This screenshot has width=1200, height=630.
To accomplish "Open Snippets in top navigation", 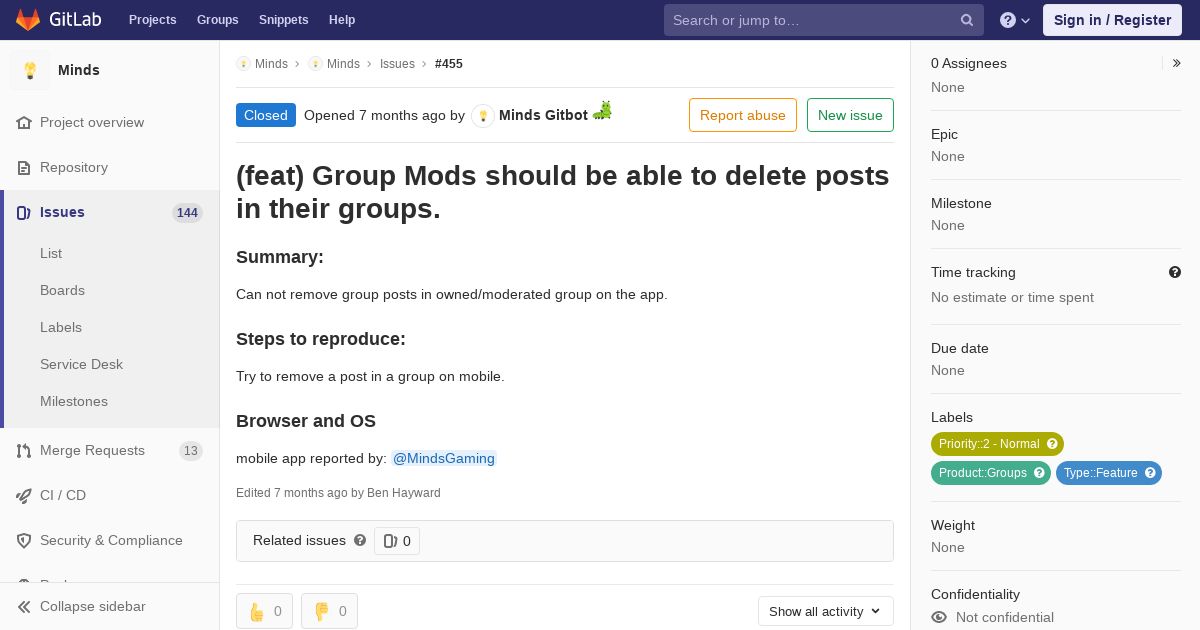I will tap(284, 20).
